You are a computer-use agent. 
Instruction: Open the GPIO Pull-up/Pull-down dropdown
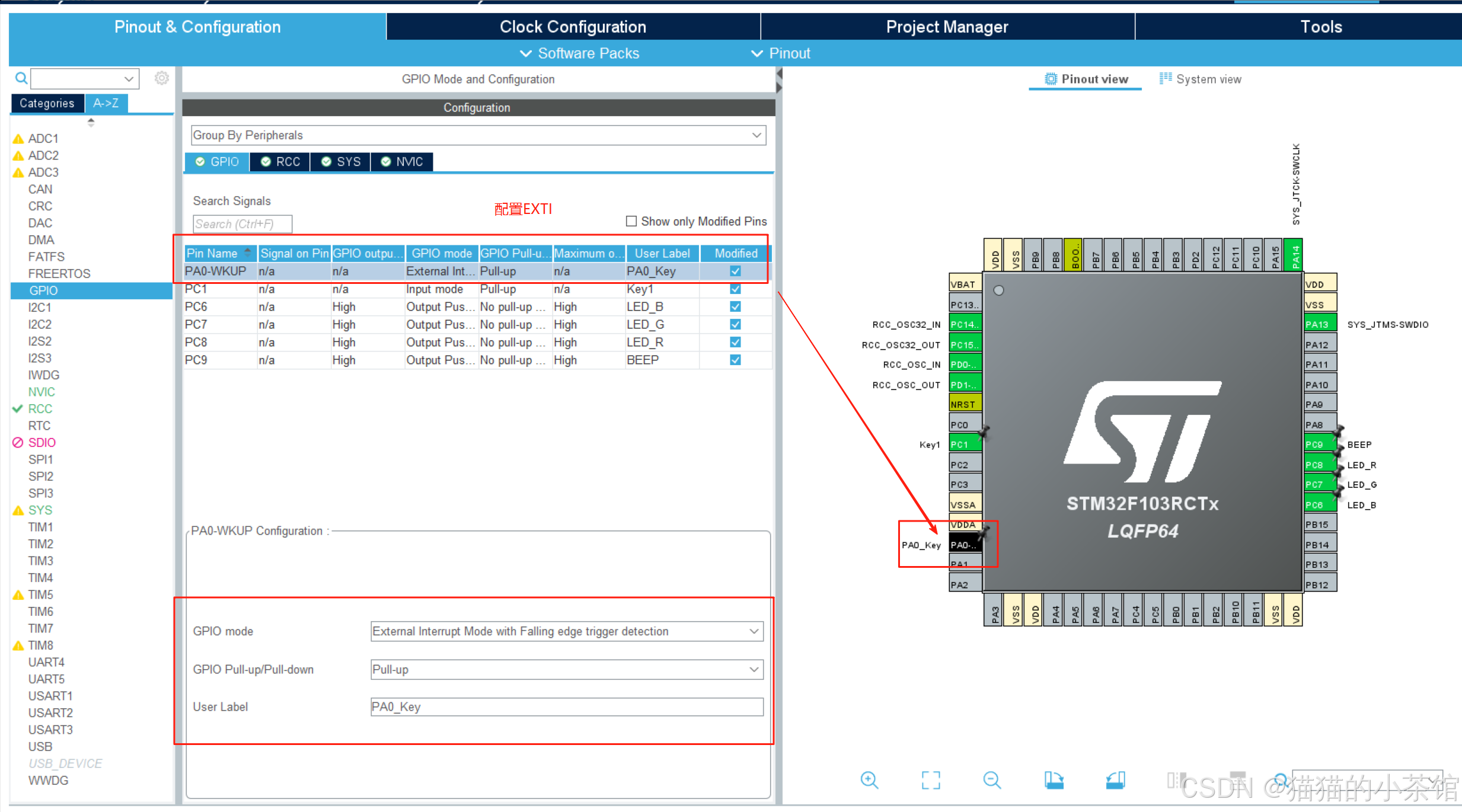566,669
